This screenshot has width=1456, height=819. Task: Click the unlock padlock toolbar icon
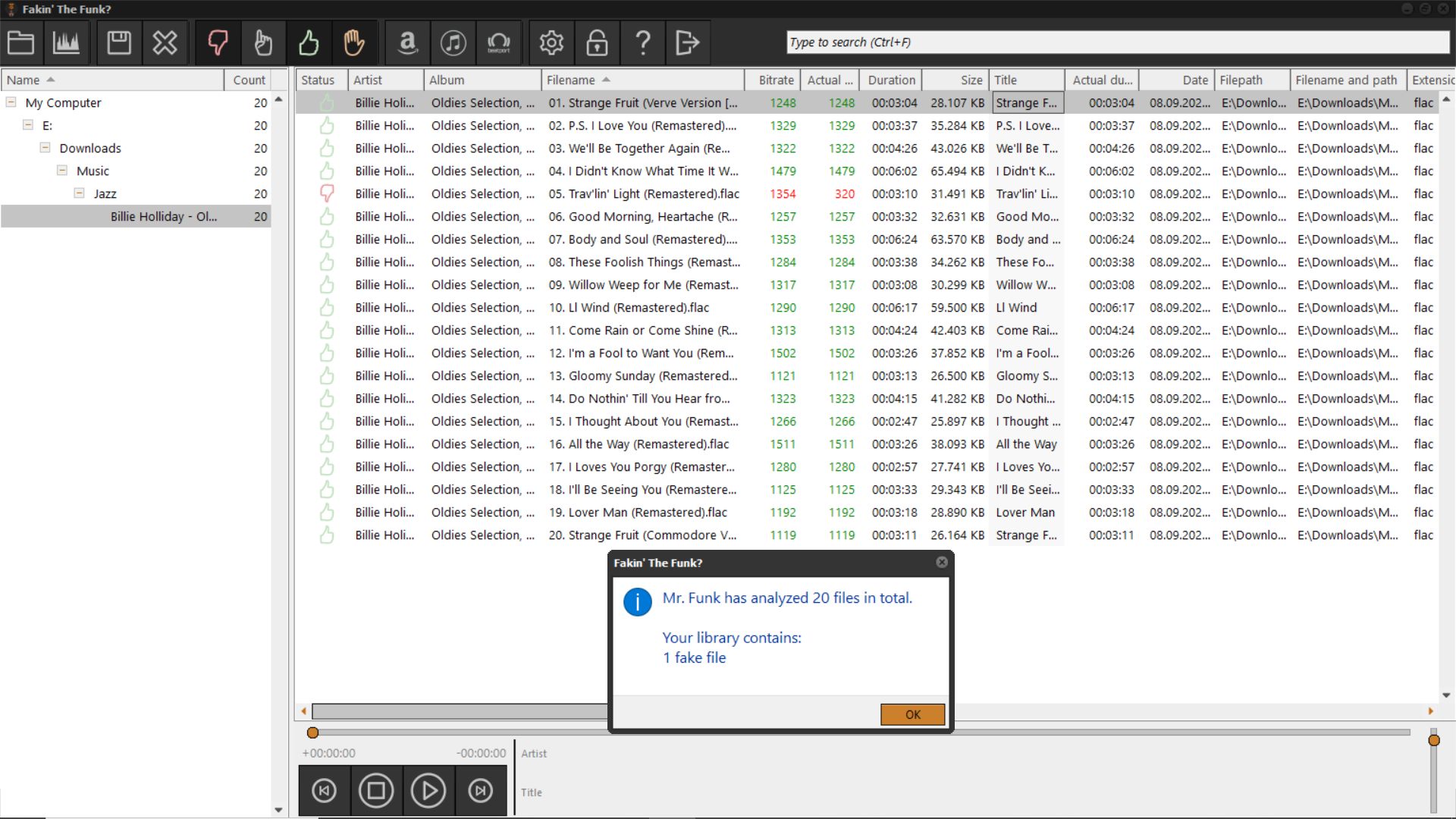pos(597,42)
